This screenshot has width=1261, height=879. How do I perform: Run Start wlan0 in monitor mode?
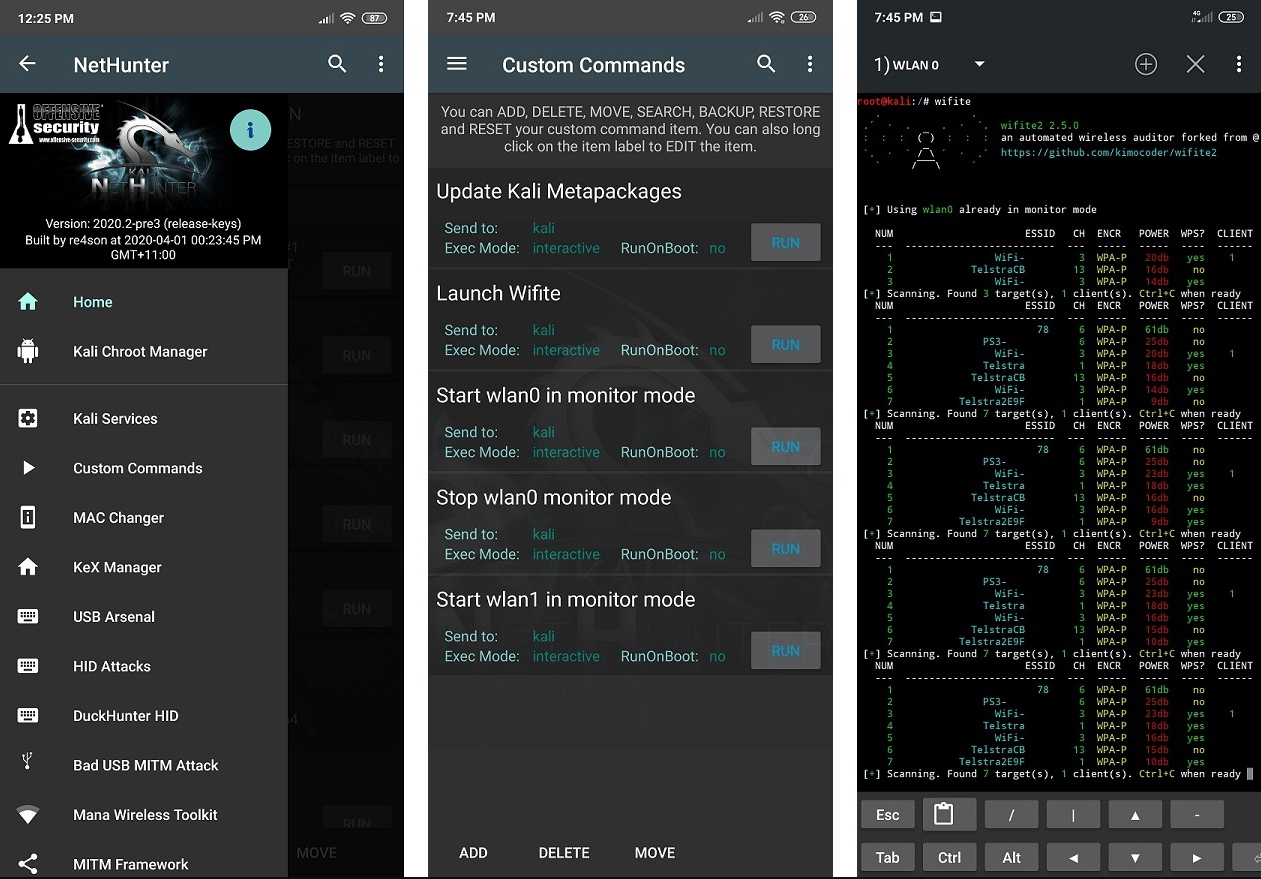point(786,447)
